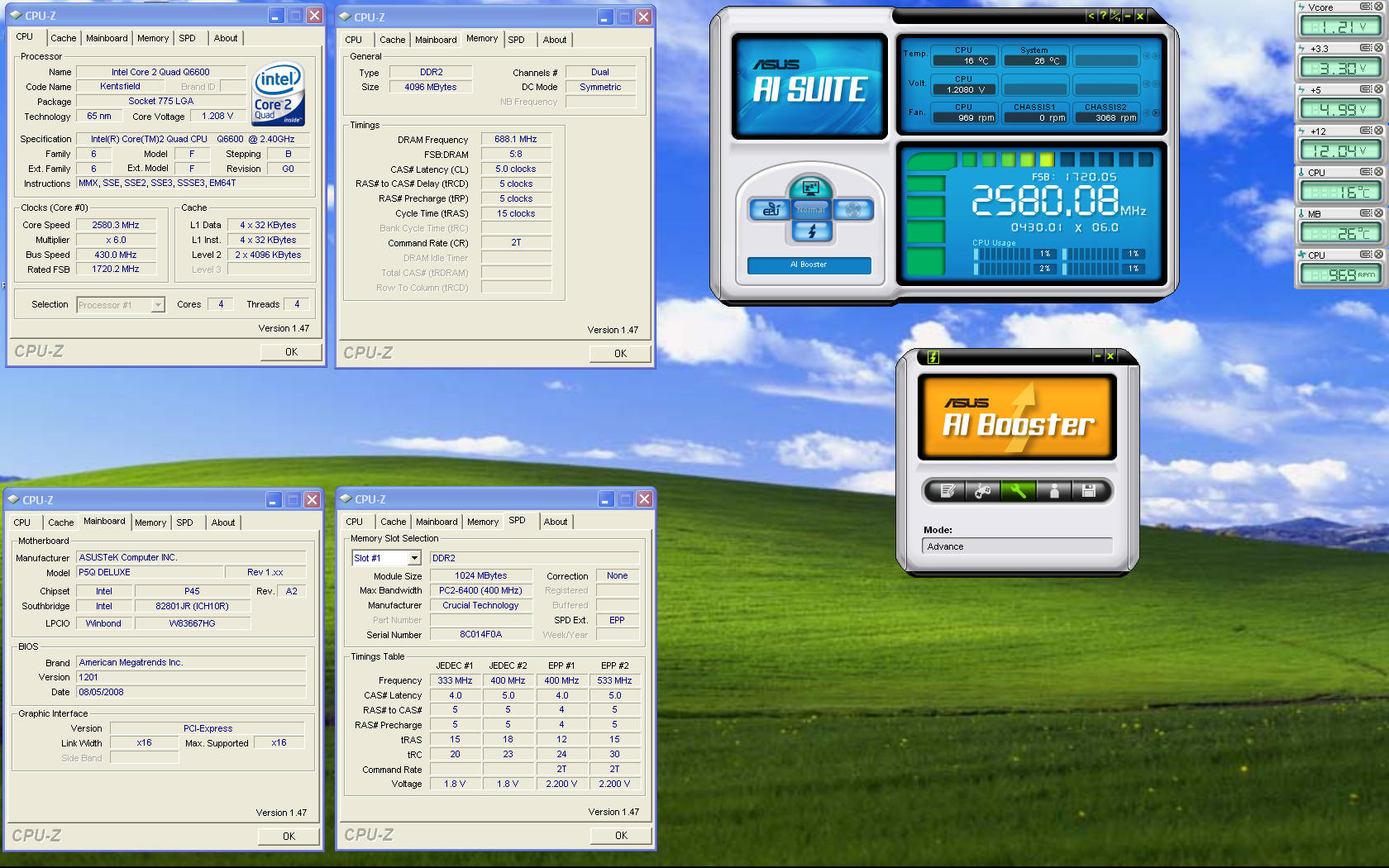Click the Intel Core 2 Quad logo
This screenshot has width=1389, height=868.
[x=279, y=93]
